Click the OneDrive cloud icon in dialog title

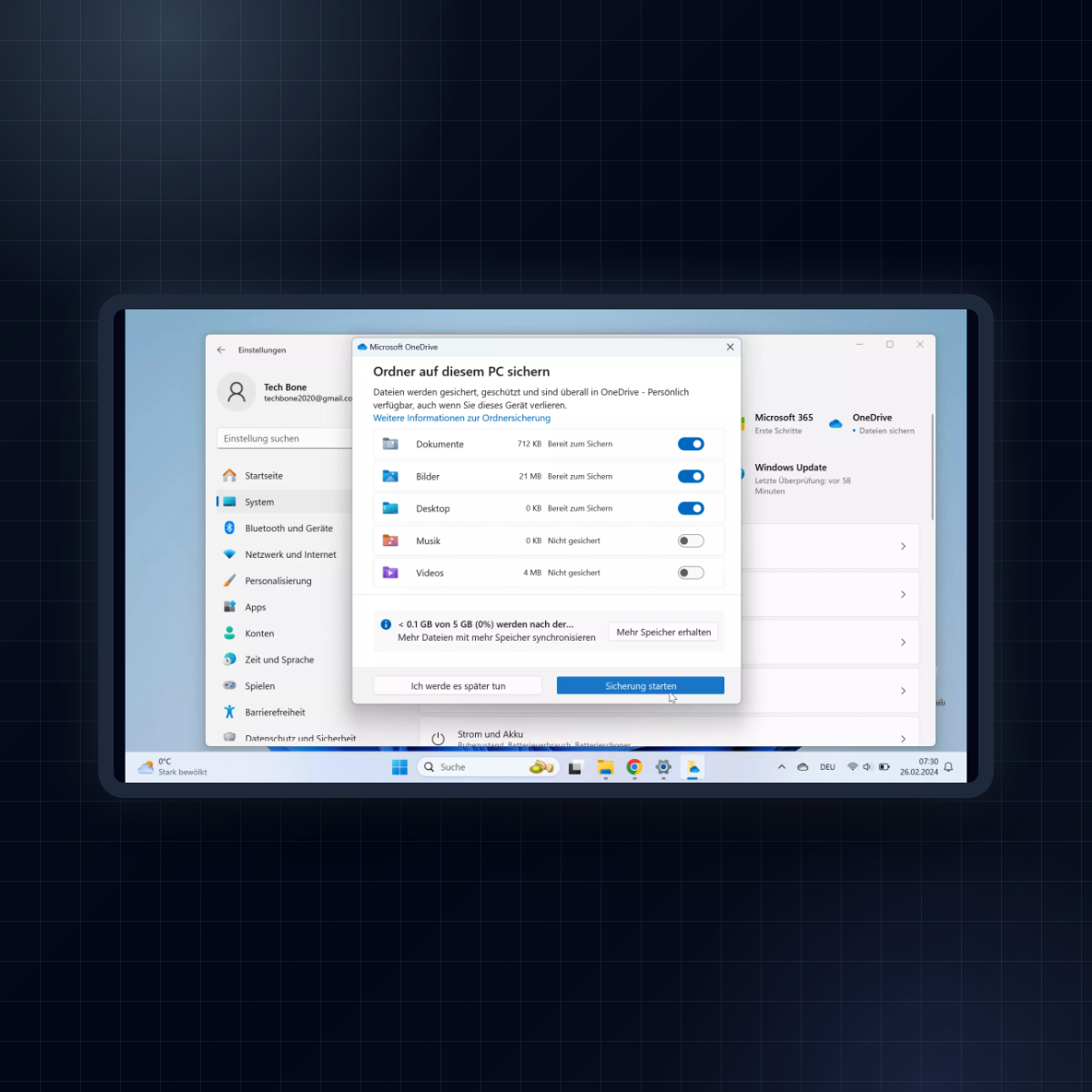tap(362, 347)
